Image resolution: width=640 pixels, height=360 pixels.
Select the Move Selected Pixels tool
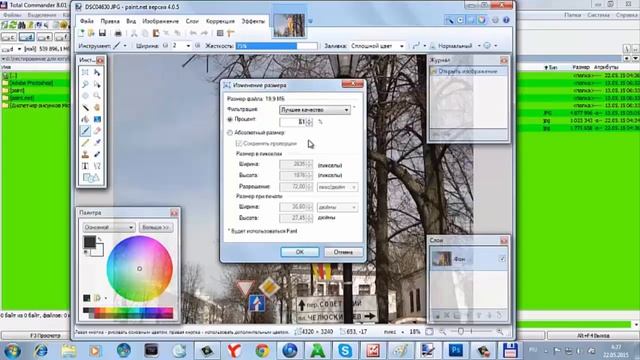97,72
